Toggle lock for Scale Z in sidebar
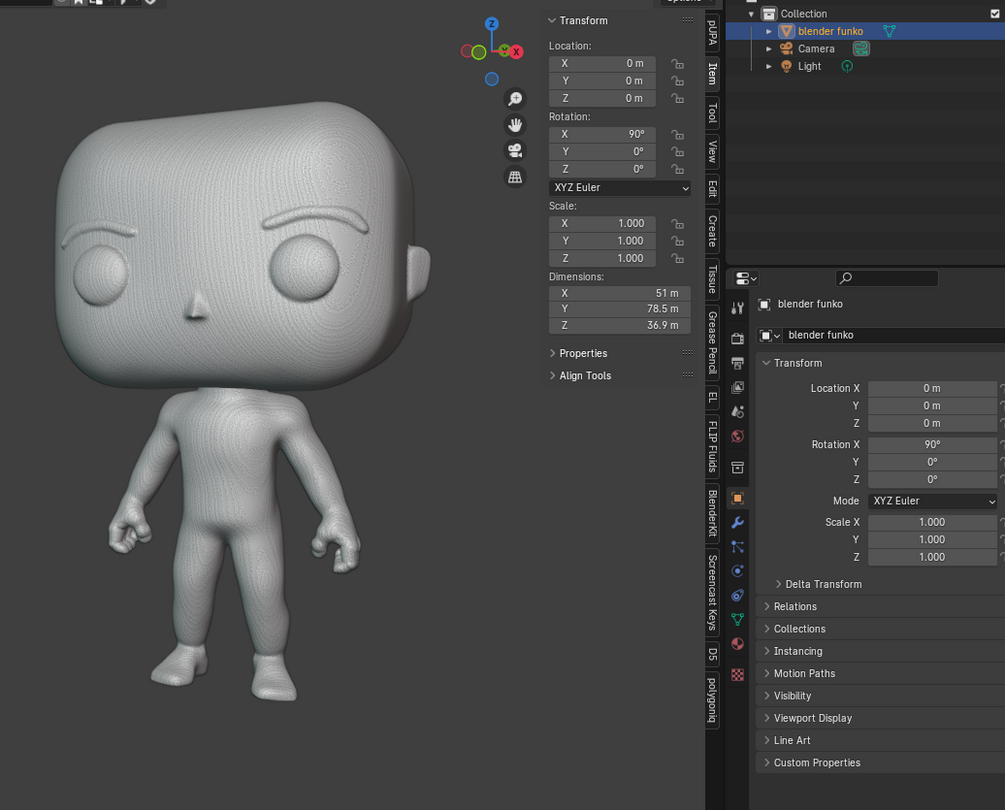The height and width of the screenshot is (810, 1005). click(x=677, y=258)
